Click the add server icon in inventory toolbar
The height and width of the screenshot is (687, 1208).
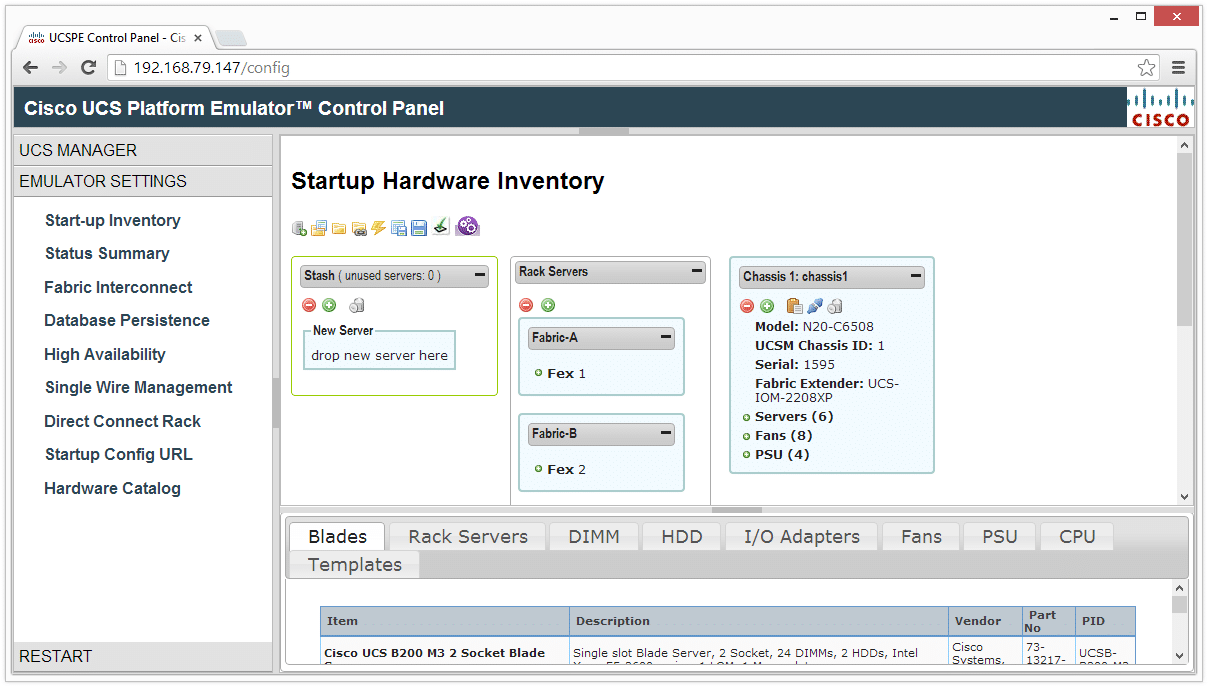(x=299, y=228)
